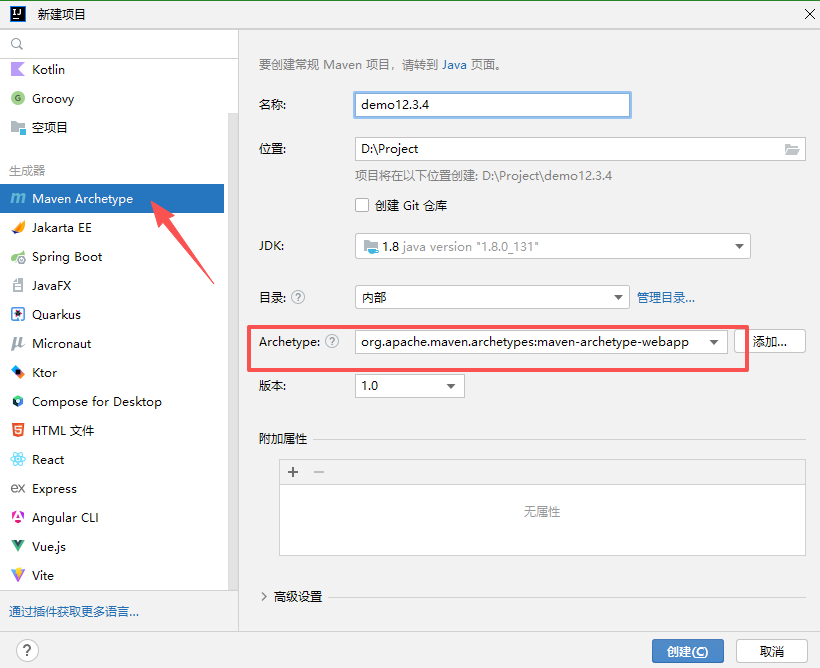The height and width of the screenshot is (668, 820).
Task: Select the Spring Boot generator
Action: [66, 257]
